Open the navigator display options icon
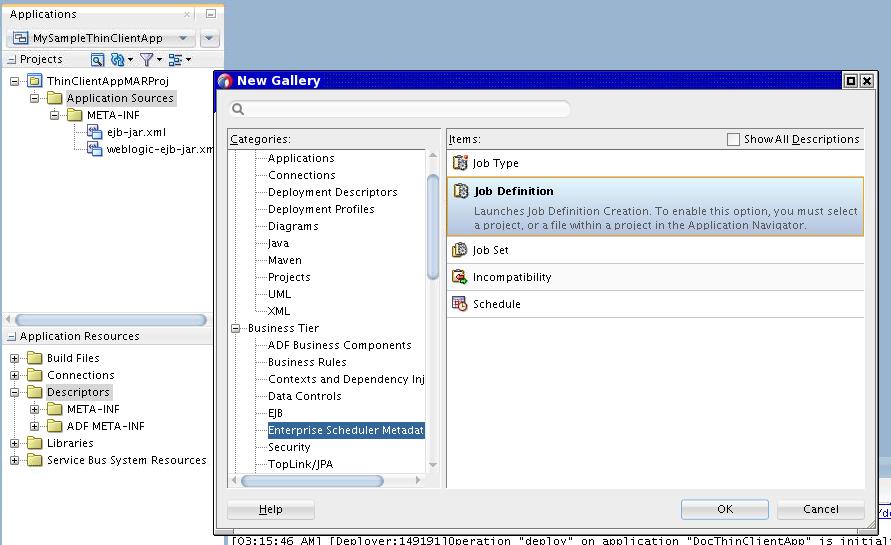The width and height of the screenshot is (891, 545). coord(176,59)
